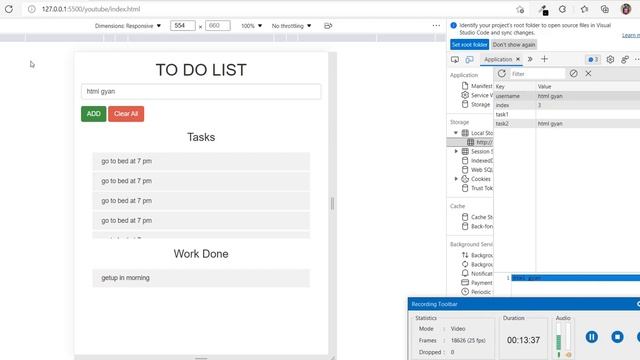Open IndexedDB in the storage tree

click(x=477, y=160)
